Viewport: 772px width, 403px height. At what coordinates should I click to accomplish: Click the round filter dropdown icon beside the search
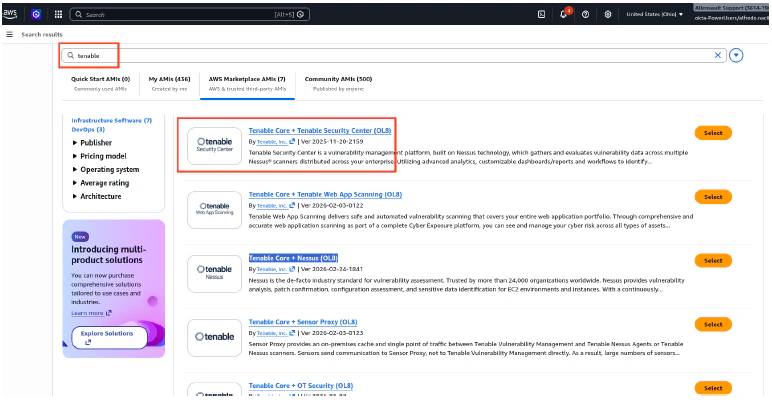(736, 55)
